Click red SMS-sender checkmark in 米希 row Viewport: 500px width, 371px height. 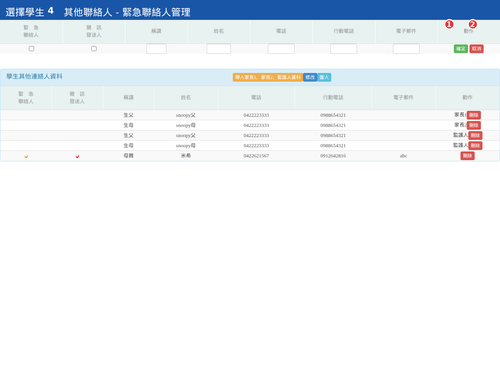[x=77, y=156]
